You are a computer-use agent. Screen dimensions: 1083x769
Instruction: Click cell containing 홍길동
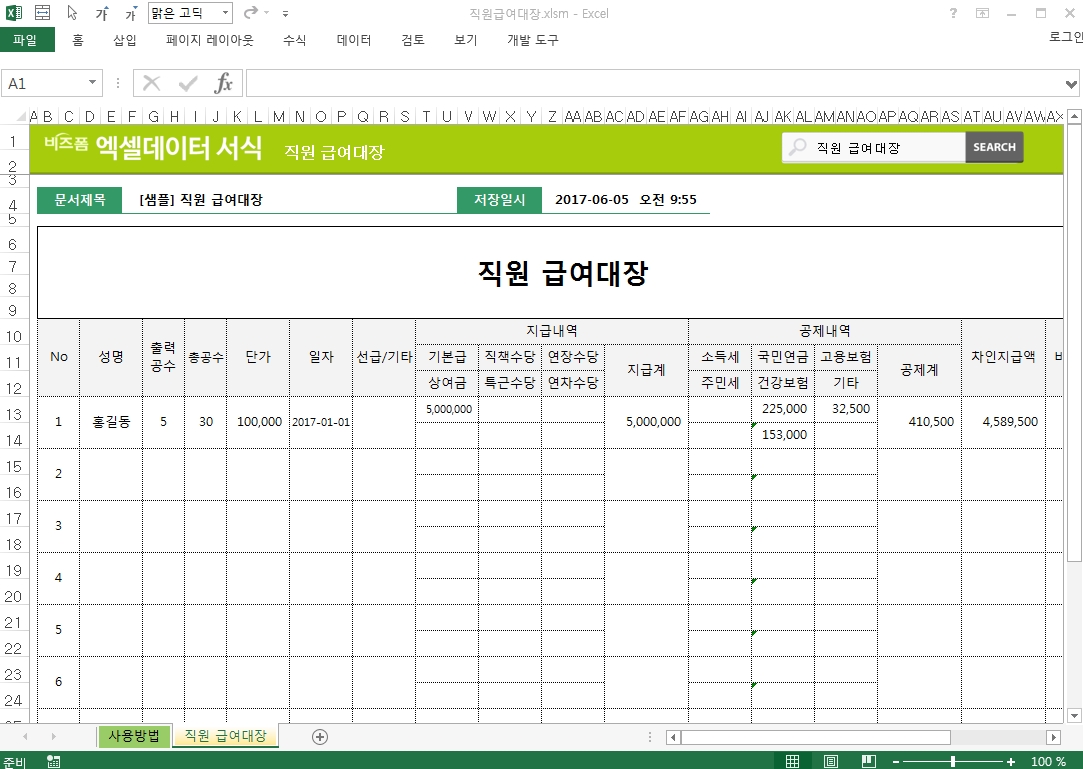pos(111,422)
